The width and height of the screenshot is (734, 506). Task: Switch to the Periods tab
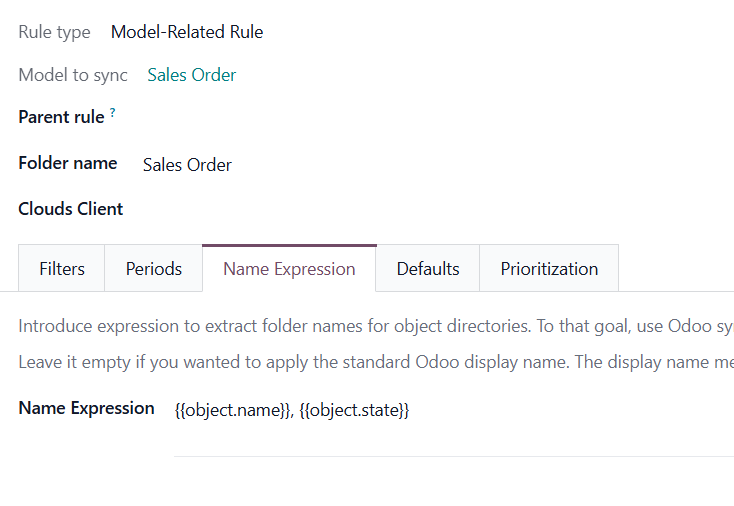(x=154, y=269)
